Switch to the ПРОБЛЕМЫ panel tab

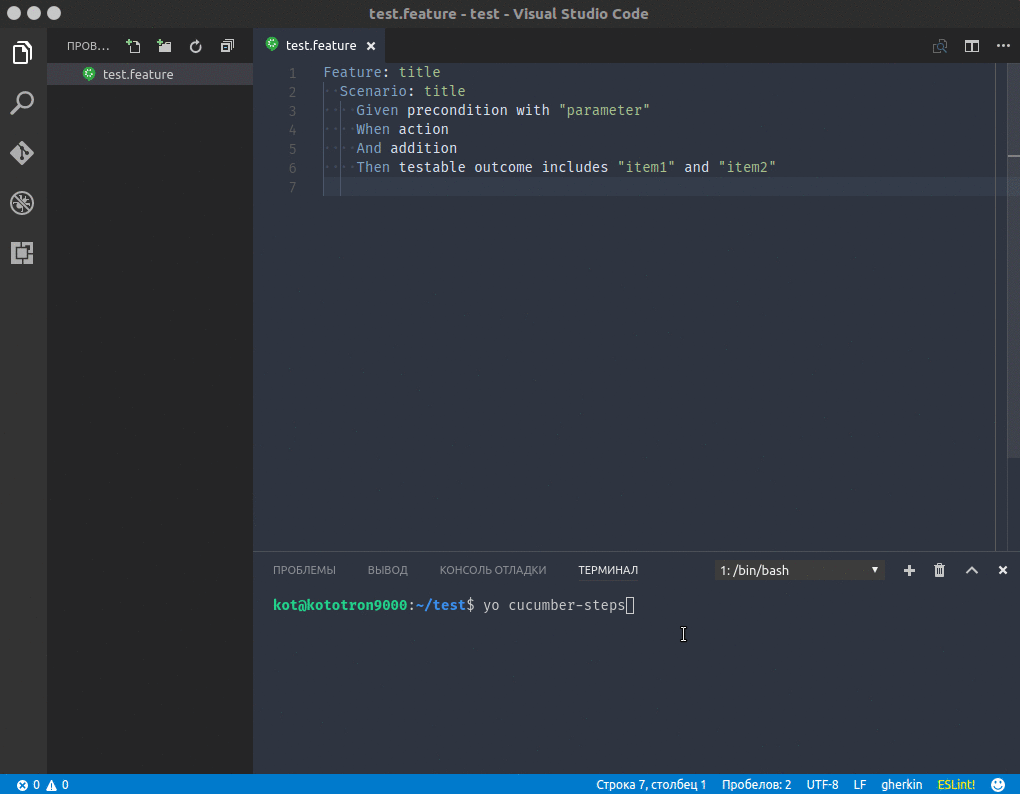click(304, 570)
